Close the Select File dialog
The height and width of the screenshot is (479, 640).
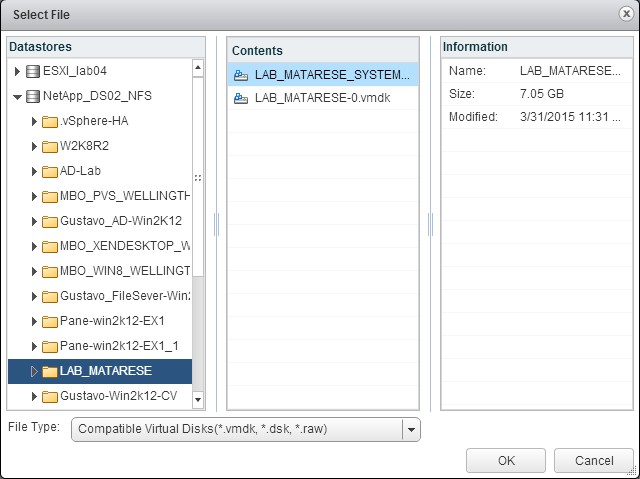pos(623,13)
